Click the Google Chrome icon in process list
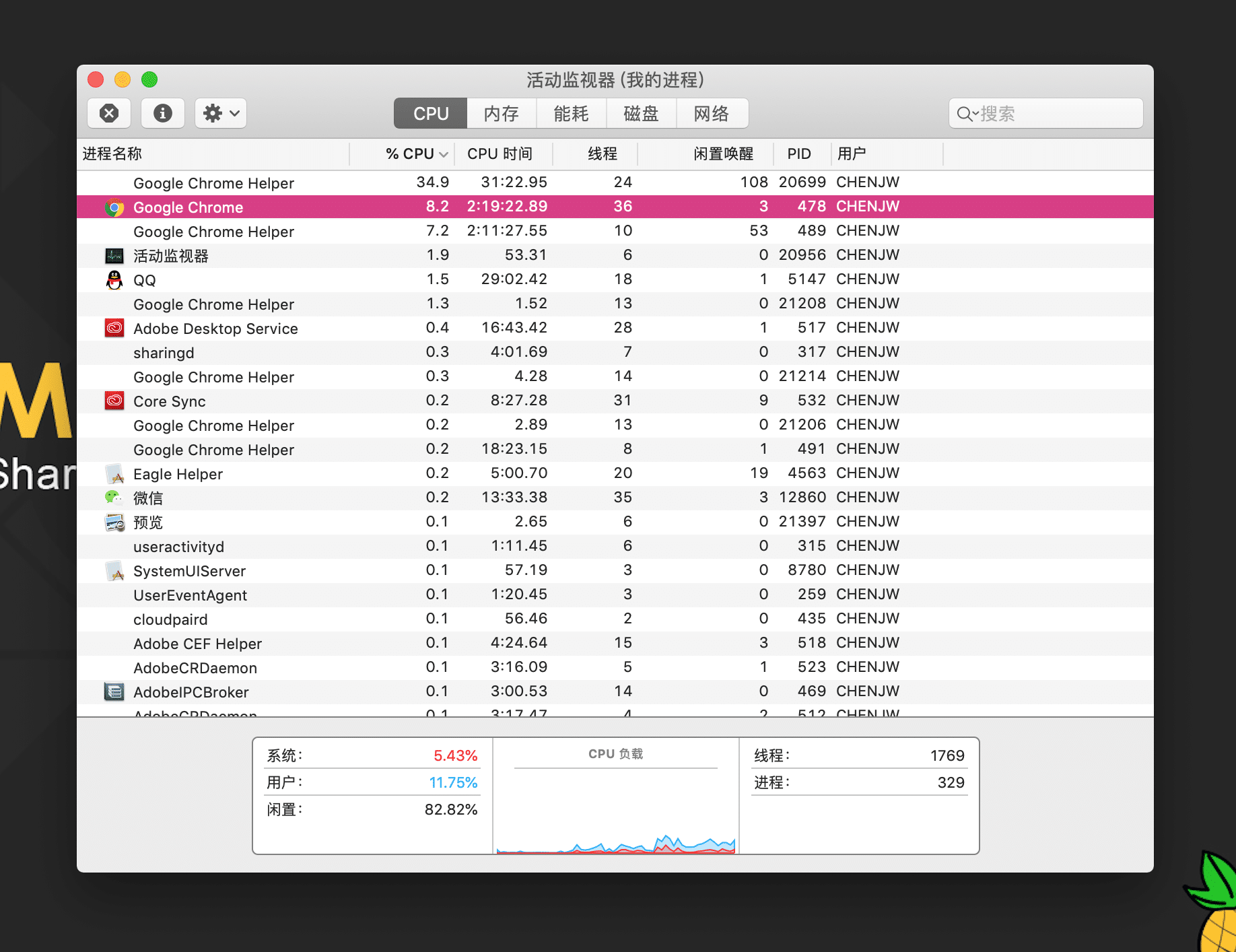The image size is (1236, 952). [x=114, y=207]
